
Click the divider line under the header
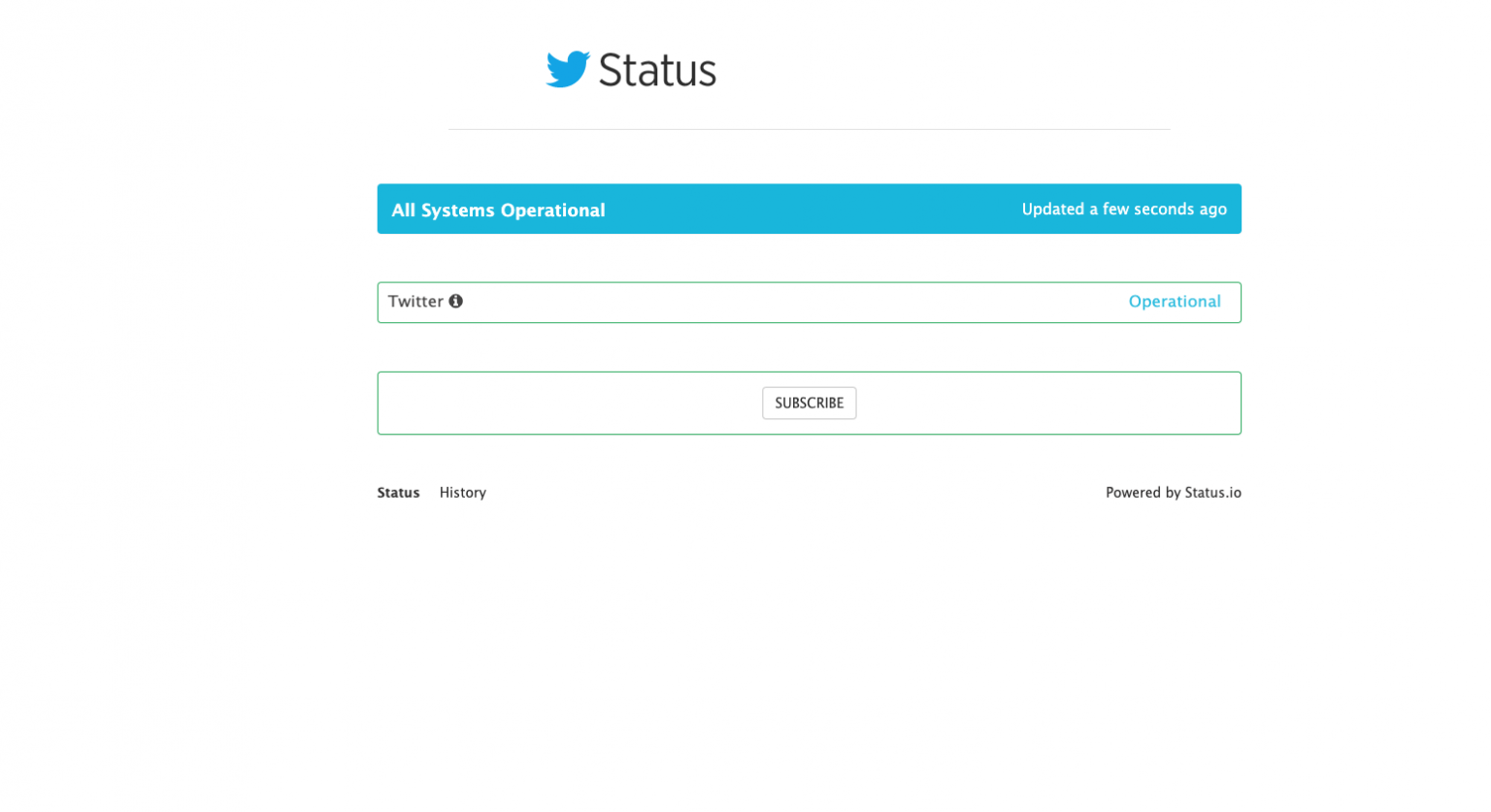point(809,129)
